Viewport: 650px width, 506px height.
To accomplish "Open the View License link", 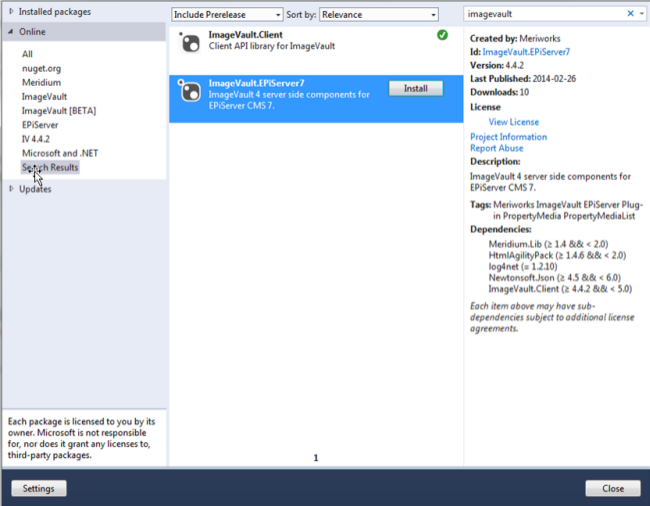I will click(513, 122).
